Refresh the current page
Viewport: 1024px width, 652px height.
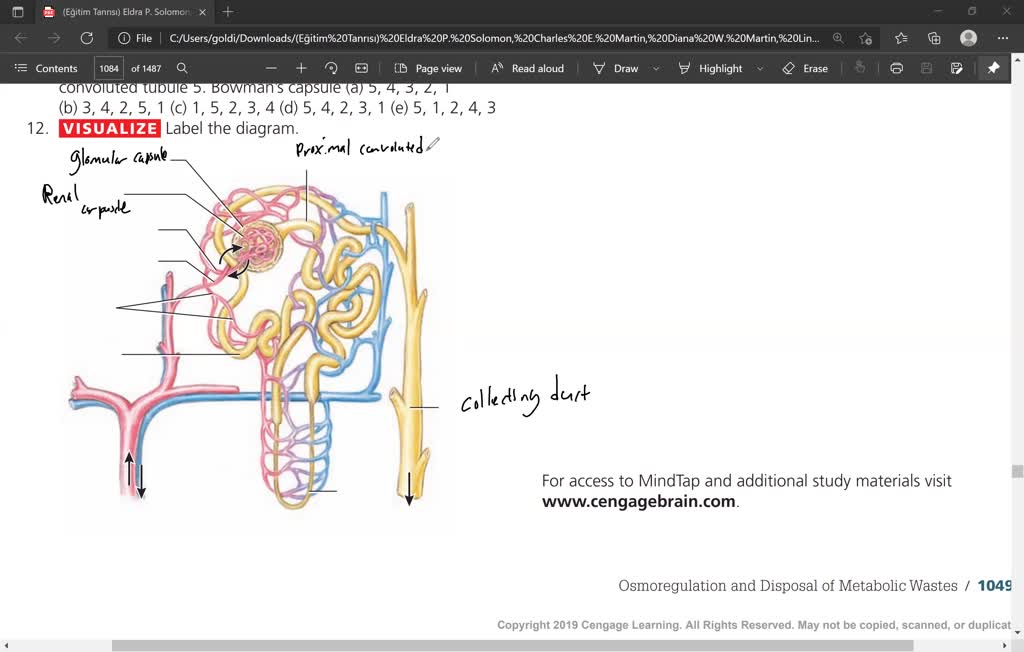[x=87, y=38]
